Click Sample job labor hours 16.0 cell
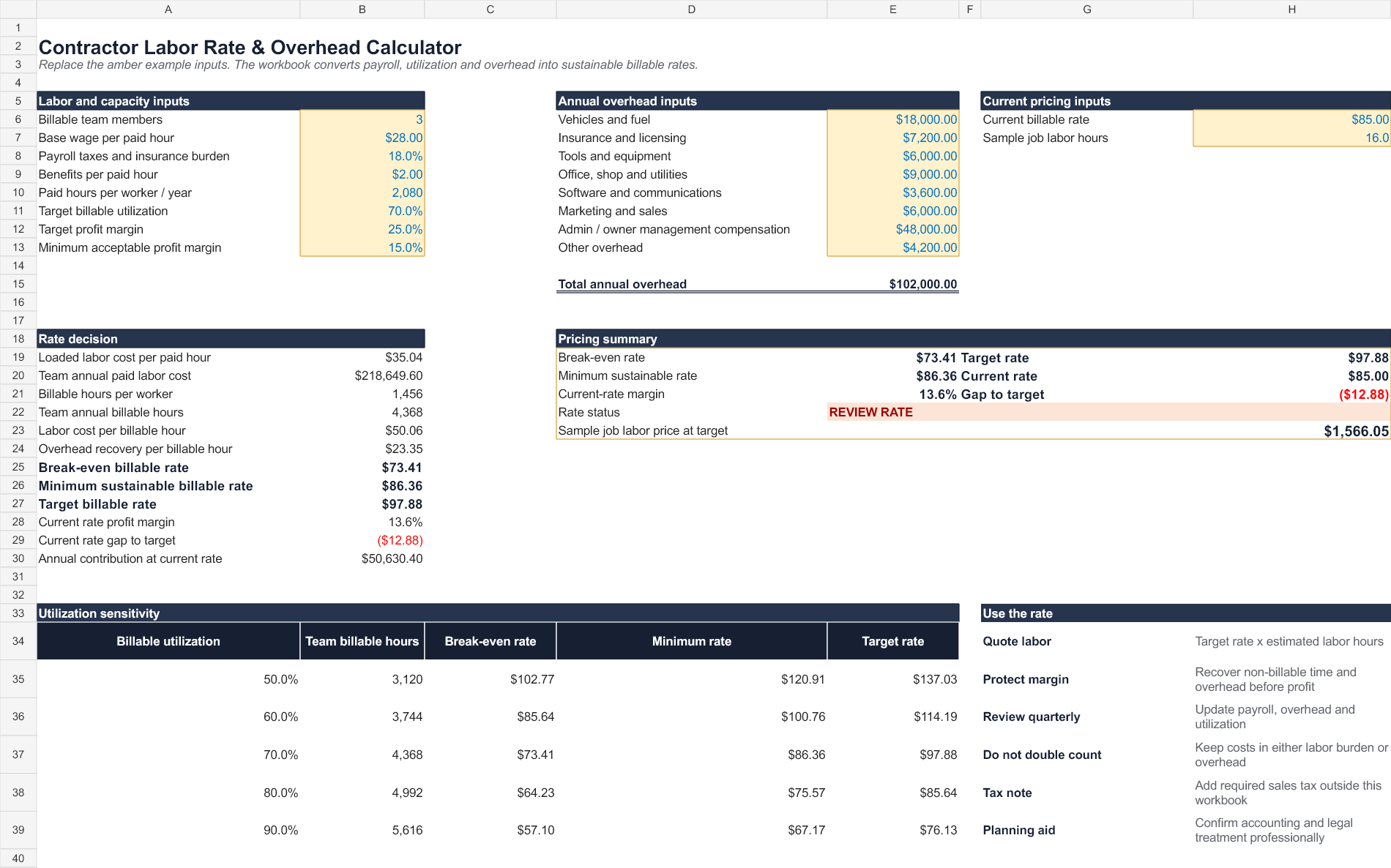The height and width of the screenshot is (868, 1391). 1292,138
